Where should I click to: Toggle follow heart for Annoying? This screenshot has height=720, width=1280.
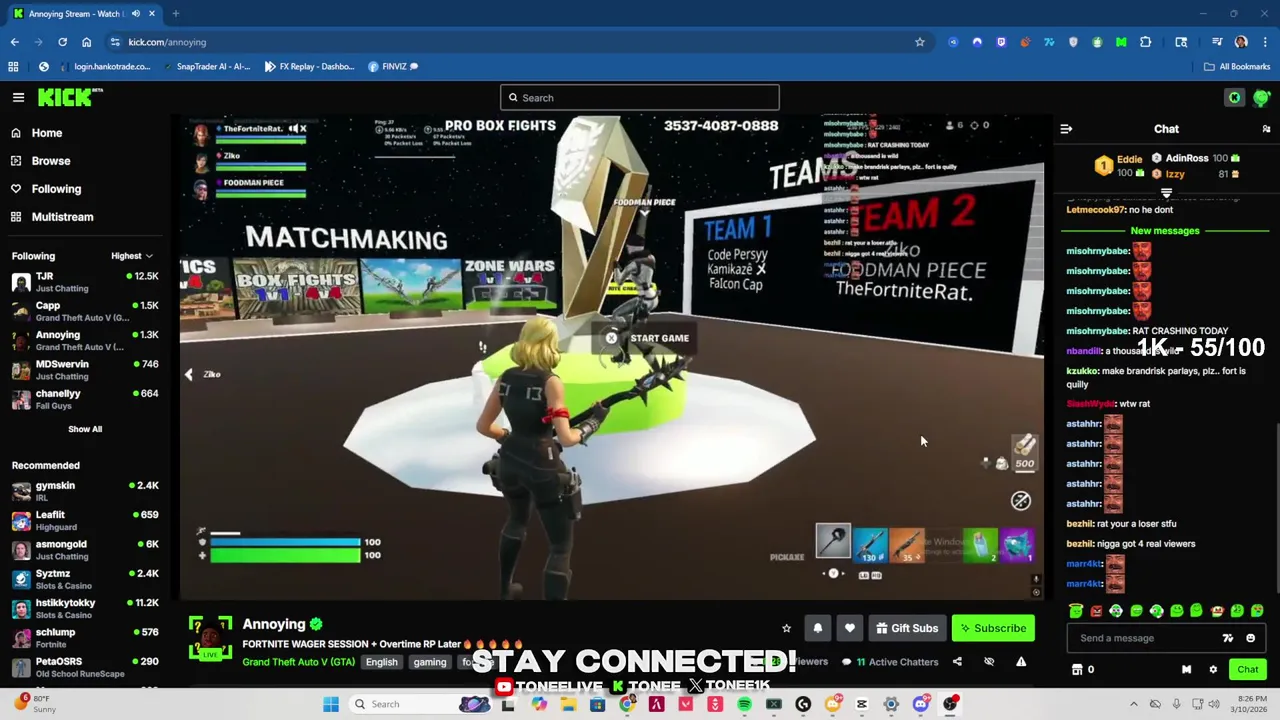point(849,628)
